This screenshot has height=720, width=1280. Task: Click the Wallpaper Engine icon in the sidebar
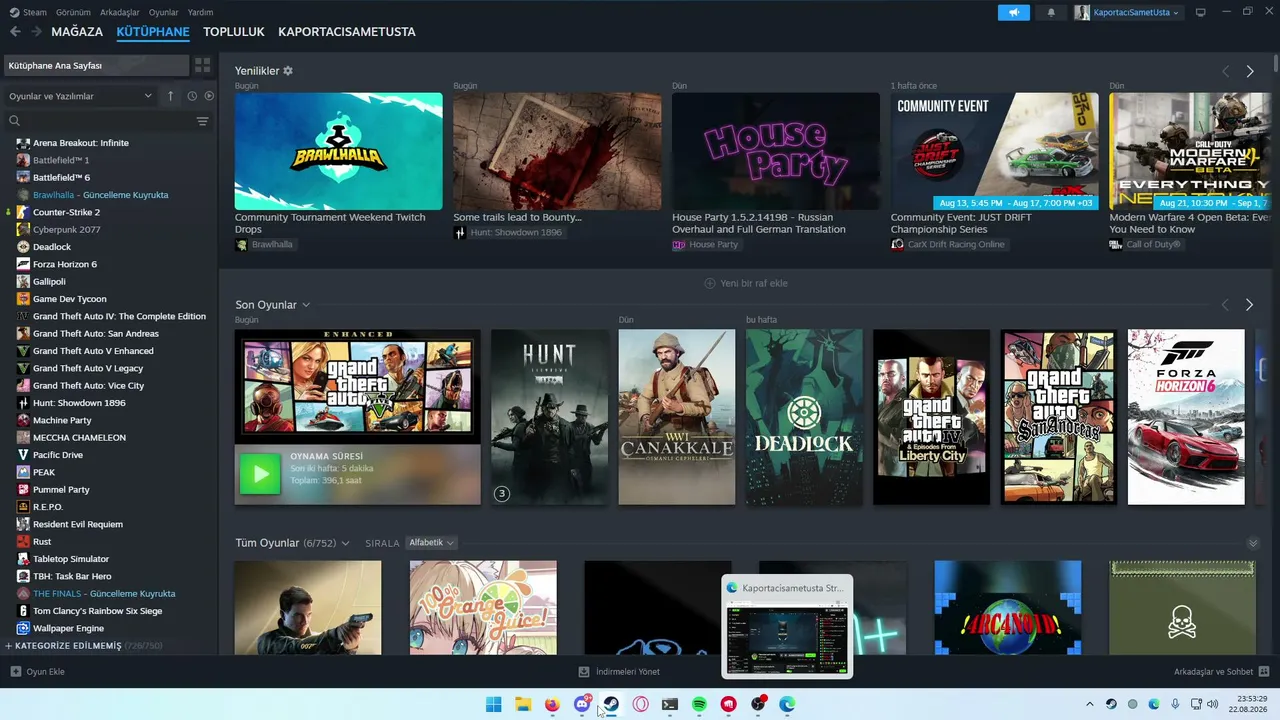(x=23, y=628)
